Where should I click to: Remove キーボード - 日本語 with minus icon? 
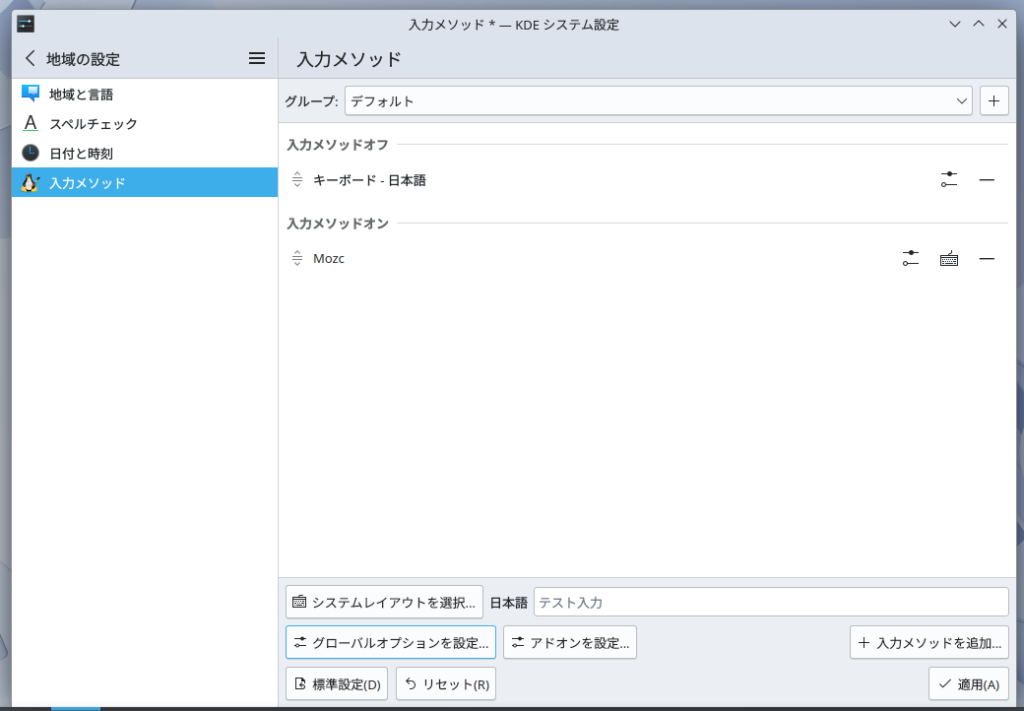click(986, 180)
